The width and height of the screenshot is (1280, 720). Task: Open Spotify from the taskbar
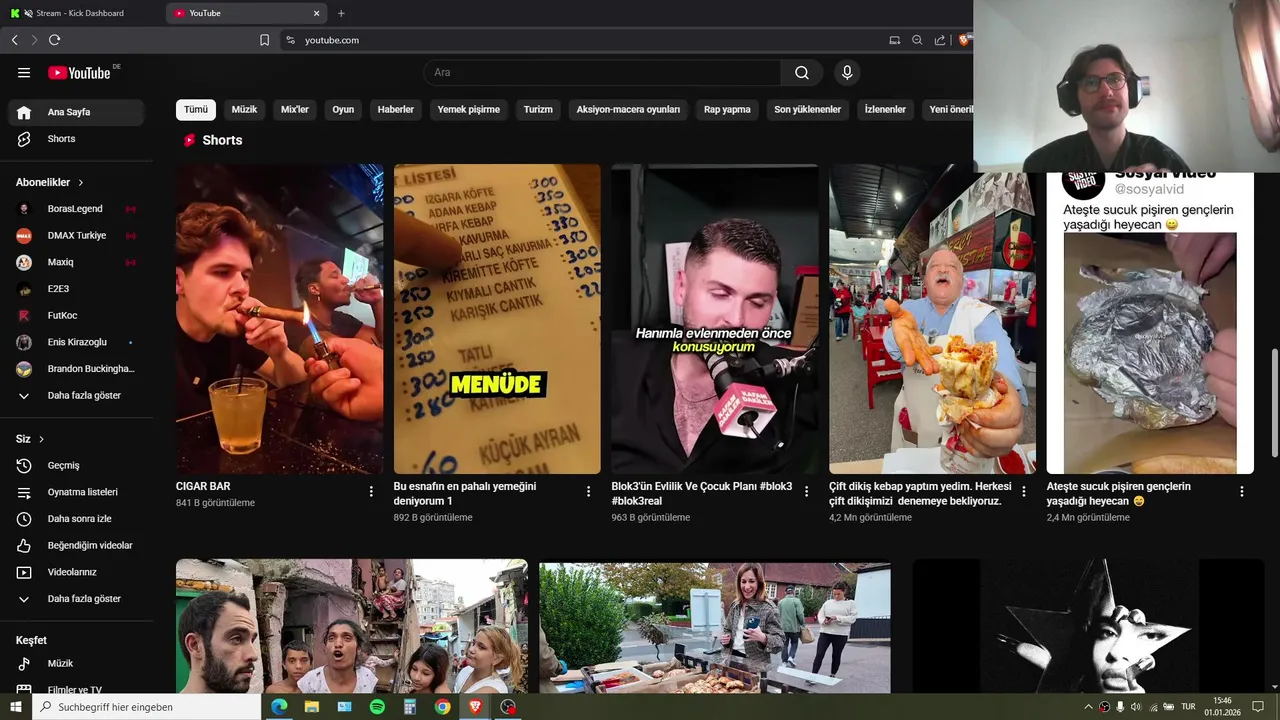(x=377, y=707)
